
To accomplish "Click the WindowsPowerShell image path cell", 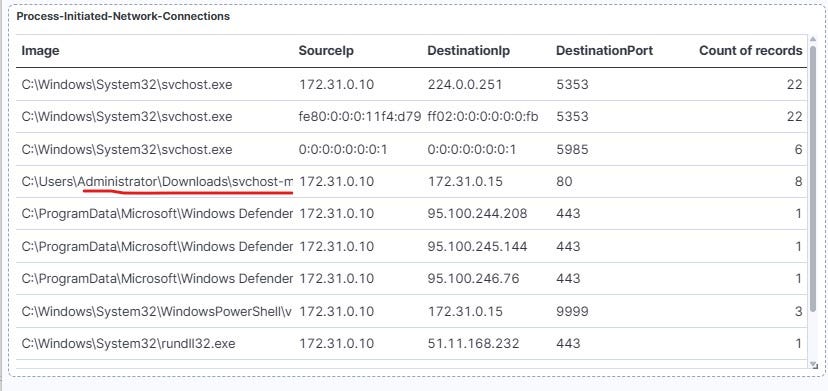I will tap(157, 312).
